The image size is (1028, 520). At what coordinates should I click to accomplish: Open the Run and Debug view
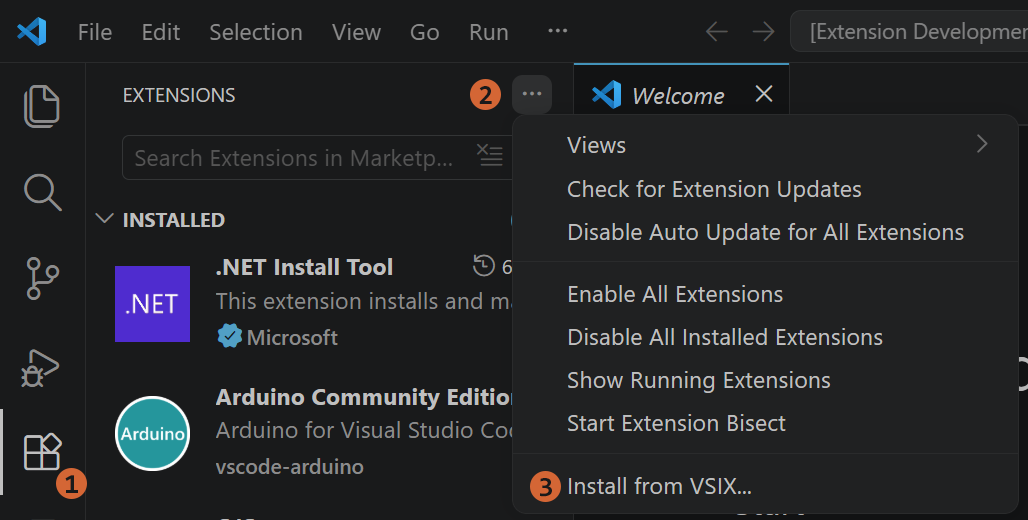41,368
